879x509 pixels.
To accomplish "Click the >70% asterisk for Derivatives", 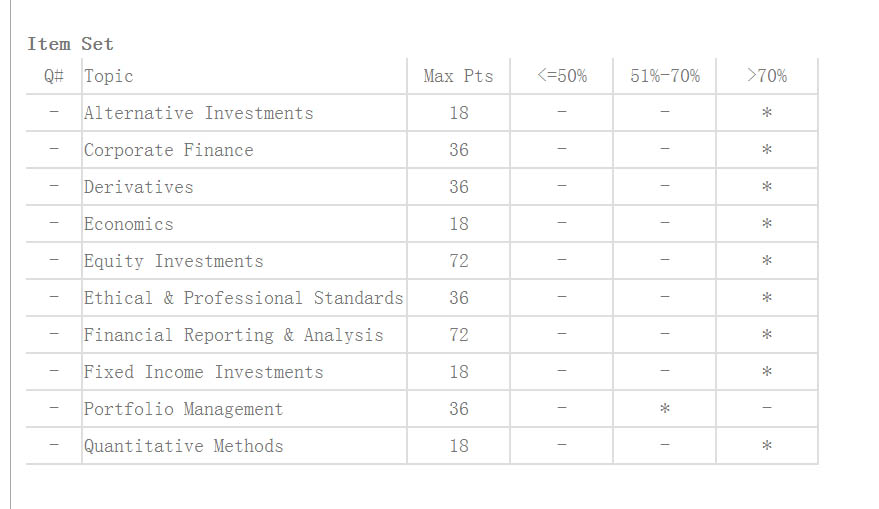I will (x=766, y=188).
